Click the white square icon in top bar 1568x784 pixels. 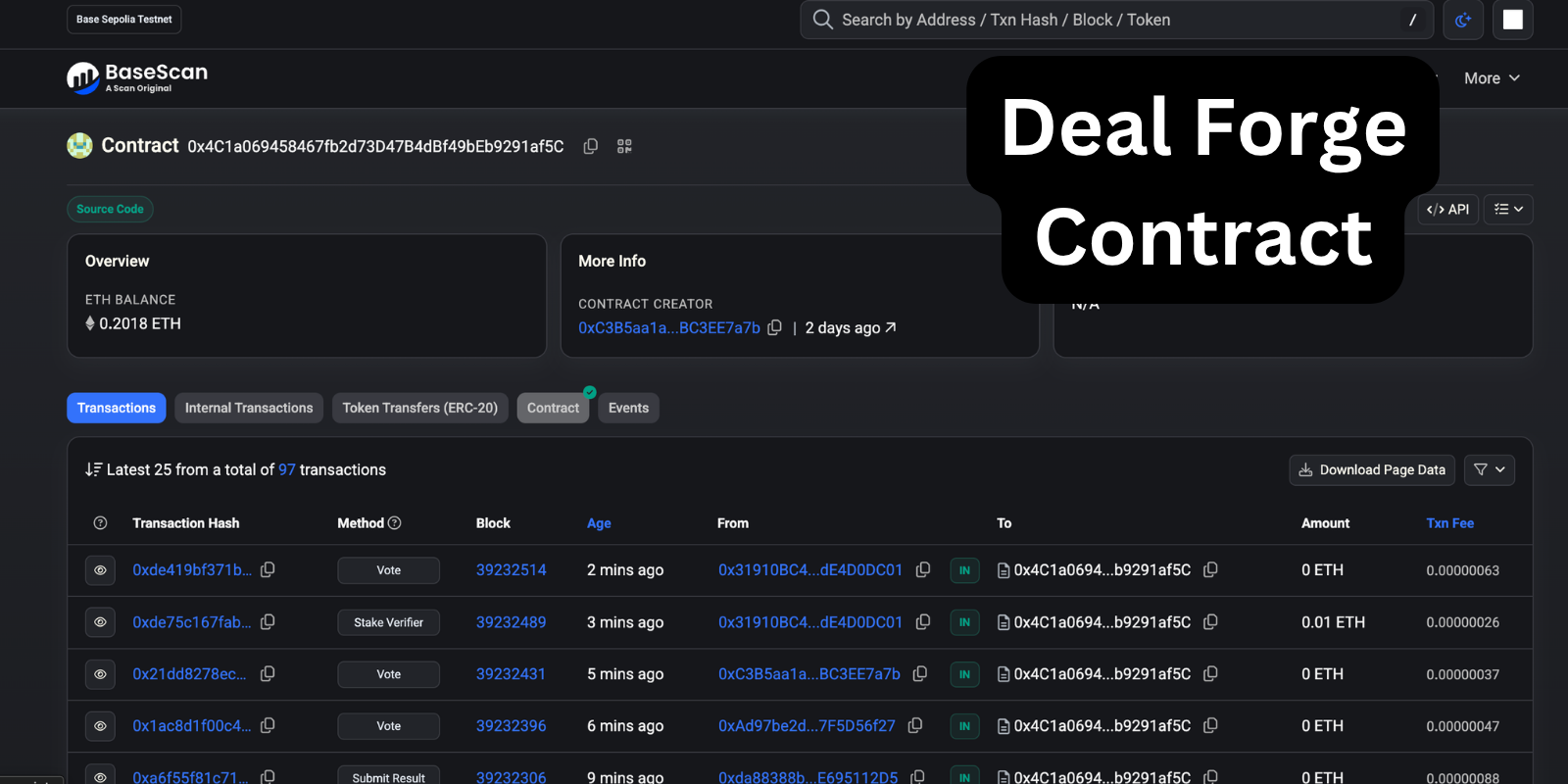[x=1513, y=20]
